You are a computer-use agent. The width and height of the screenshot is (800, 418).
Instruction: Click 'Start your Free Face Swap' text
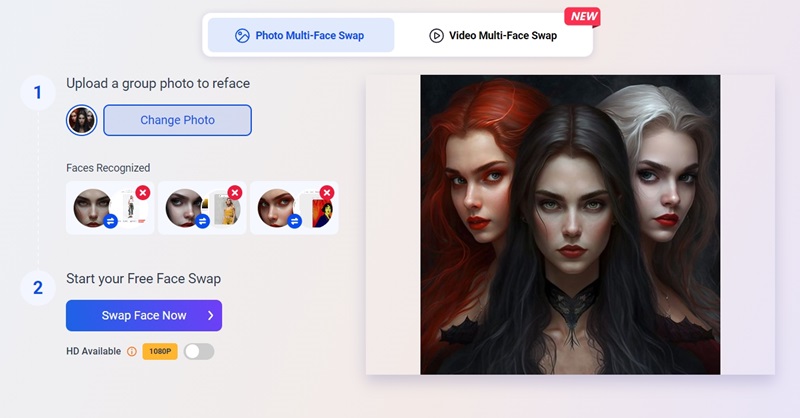click(x=143, y=279)
